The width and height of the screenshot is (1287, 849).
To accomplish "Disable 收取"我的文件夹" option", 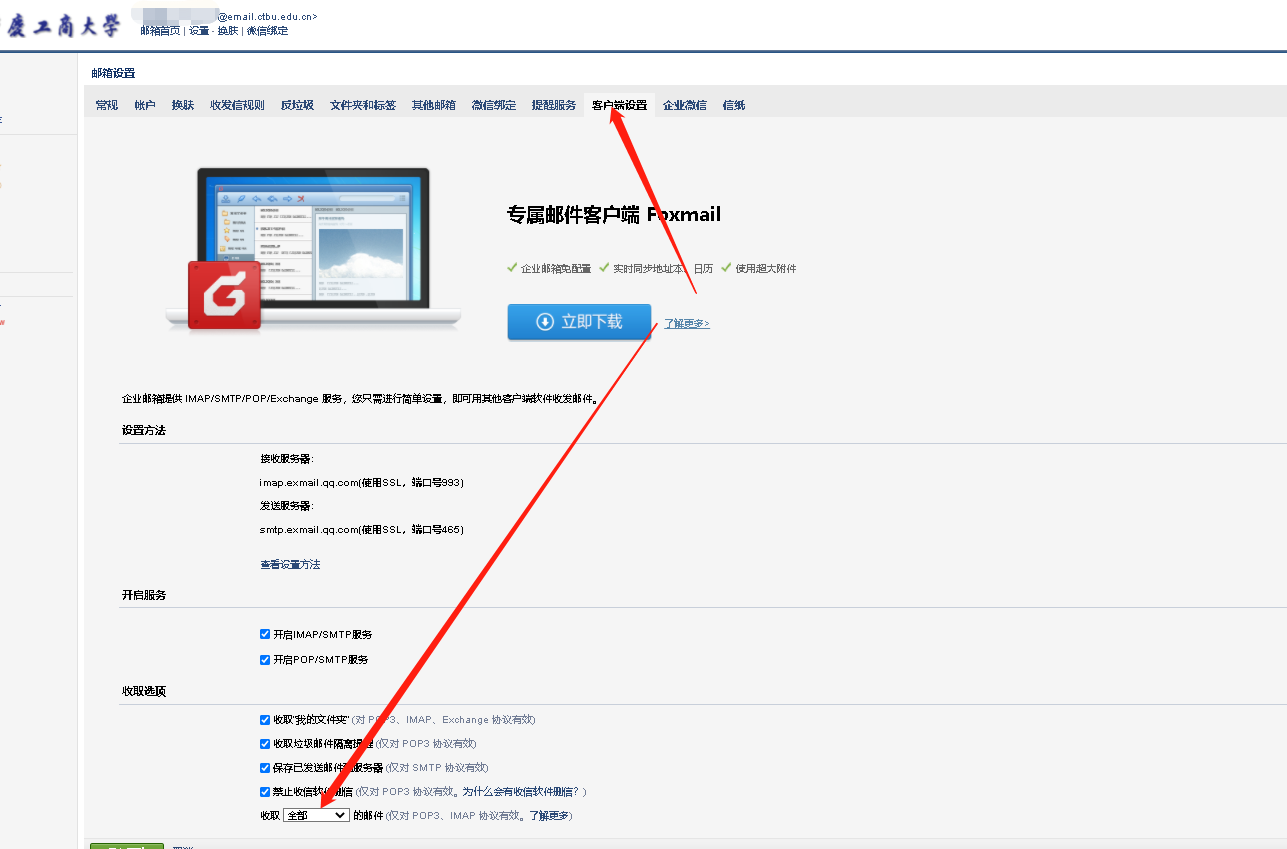I will (265, 720).
